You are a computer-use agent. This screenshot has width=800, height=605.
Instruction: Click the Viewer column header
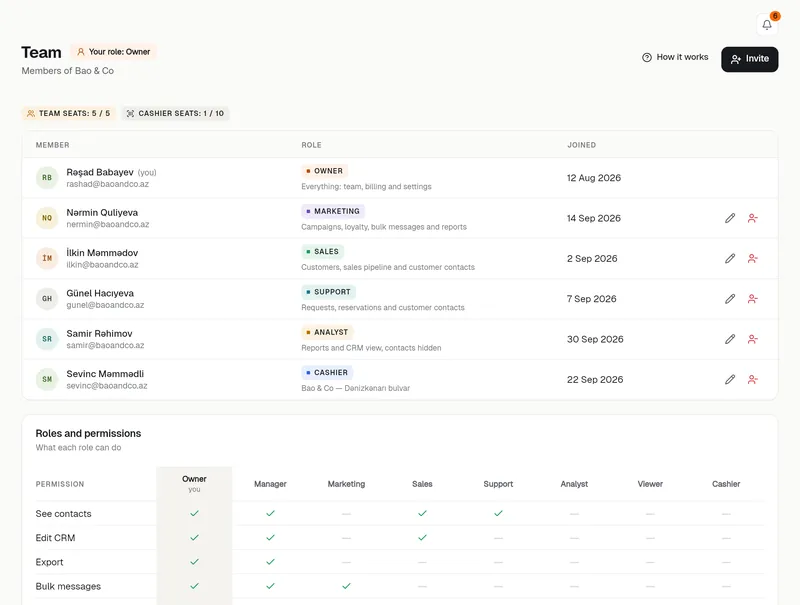coord(651,484)
